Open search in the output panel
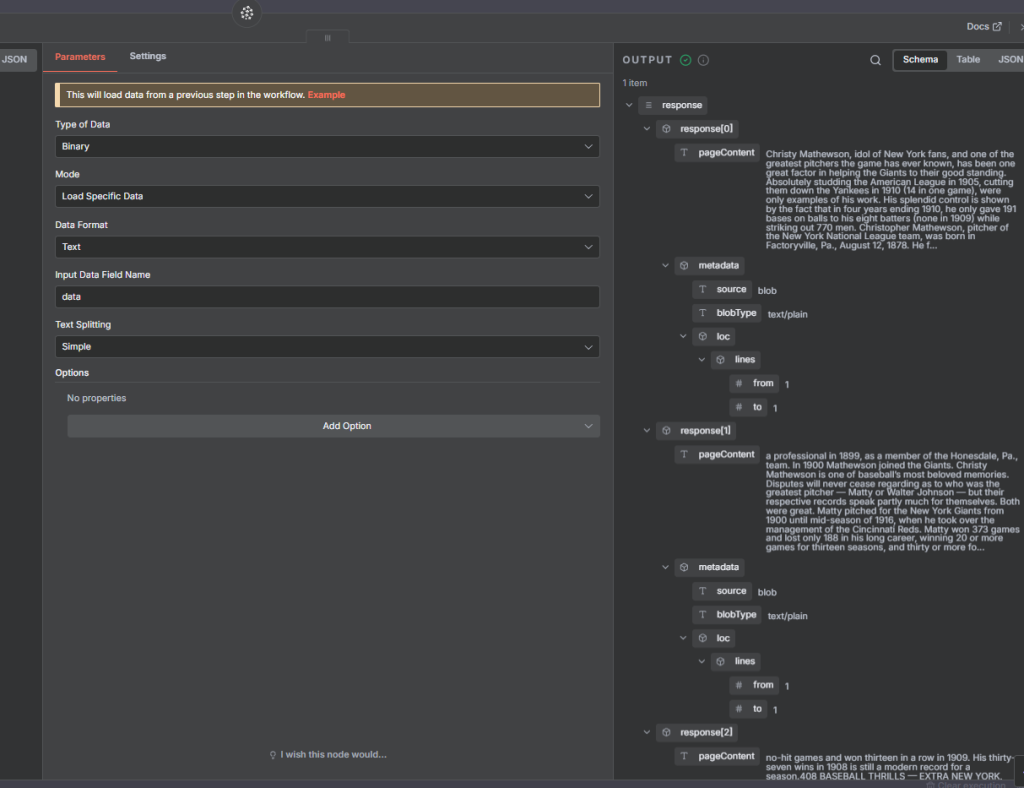Screen dimensions: 1024x788 tap(876, 60)
